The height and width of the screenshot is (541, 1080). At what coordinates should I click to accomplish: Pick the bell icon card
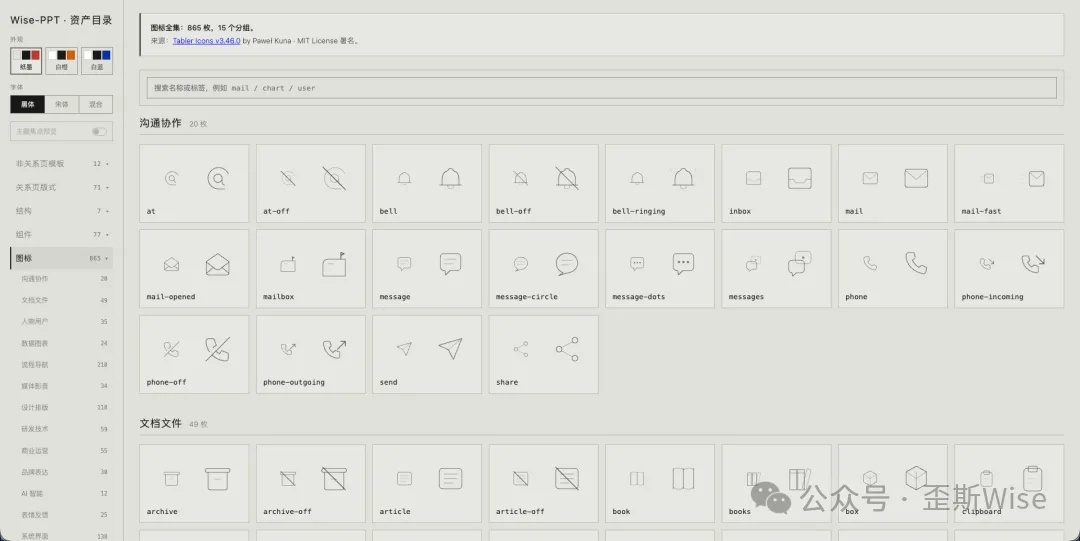(x=427, y=183)
